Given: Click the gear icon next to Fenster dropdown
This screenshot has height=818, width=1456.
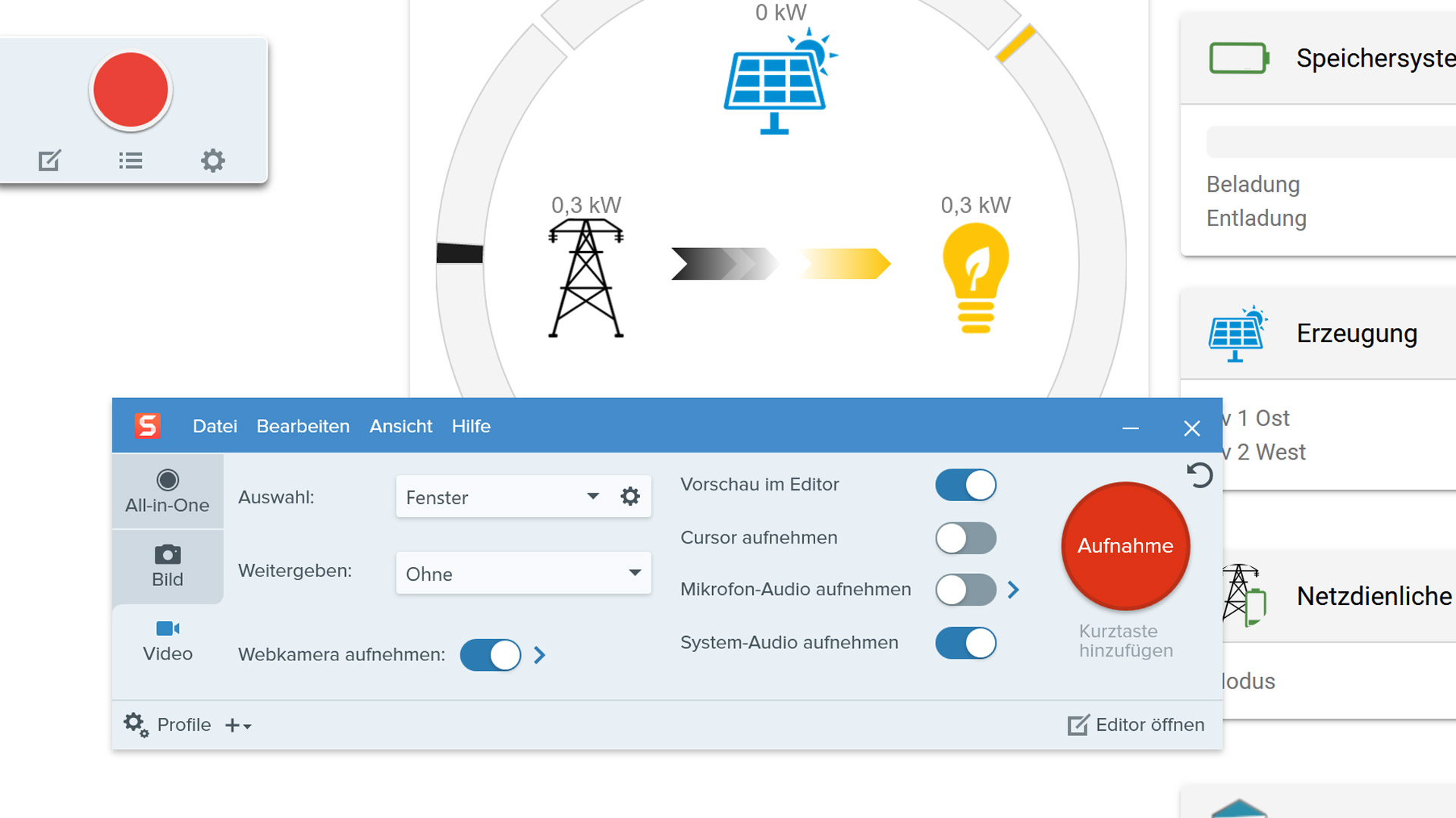Looking at the screenshot, I should [x=630, y=497].
